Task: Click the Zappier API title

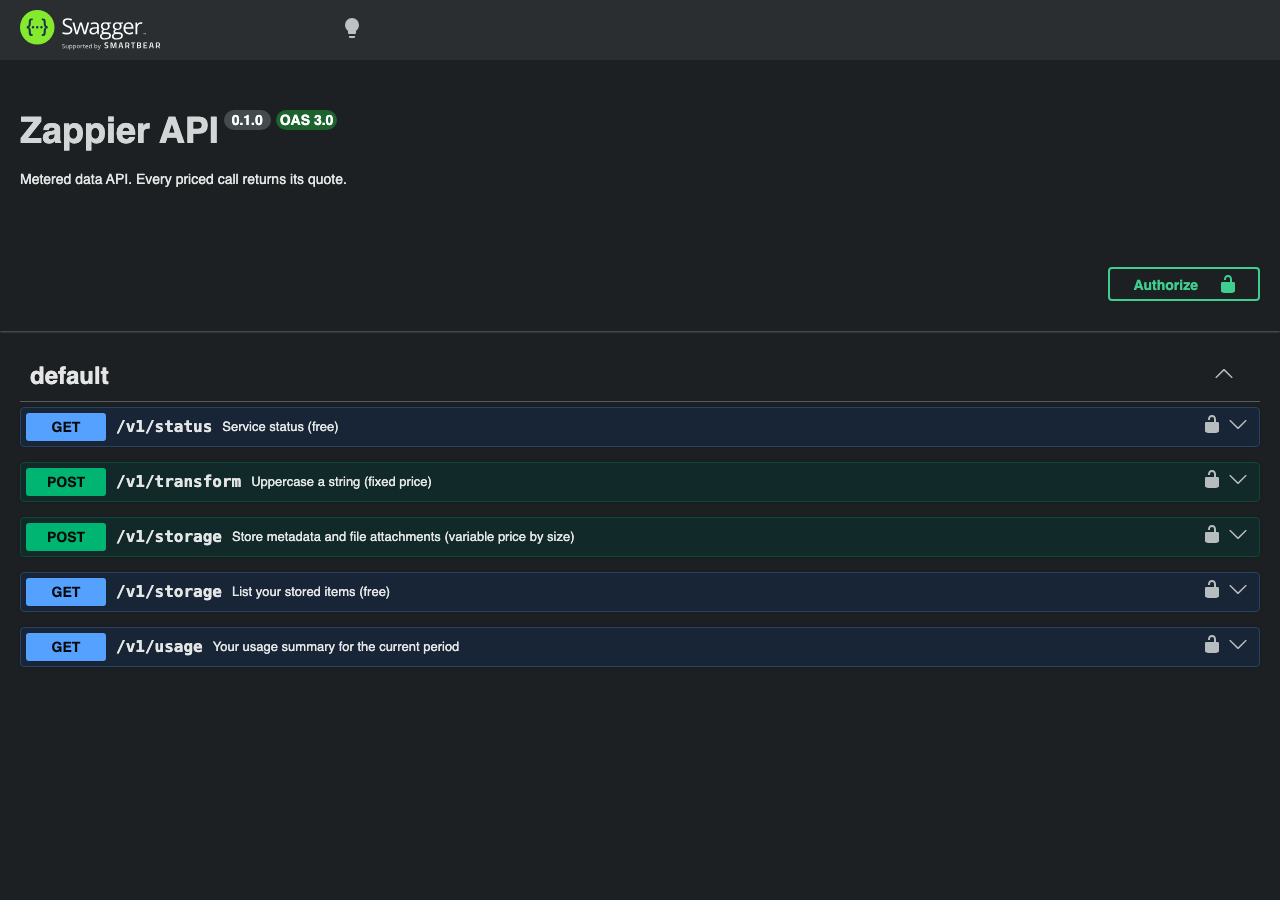Action: (119, 131)
